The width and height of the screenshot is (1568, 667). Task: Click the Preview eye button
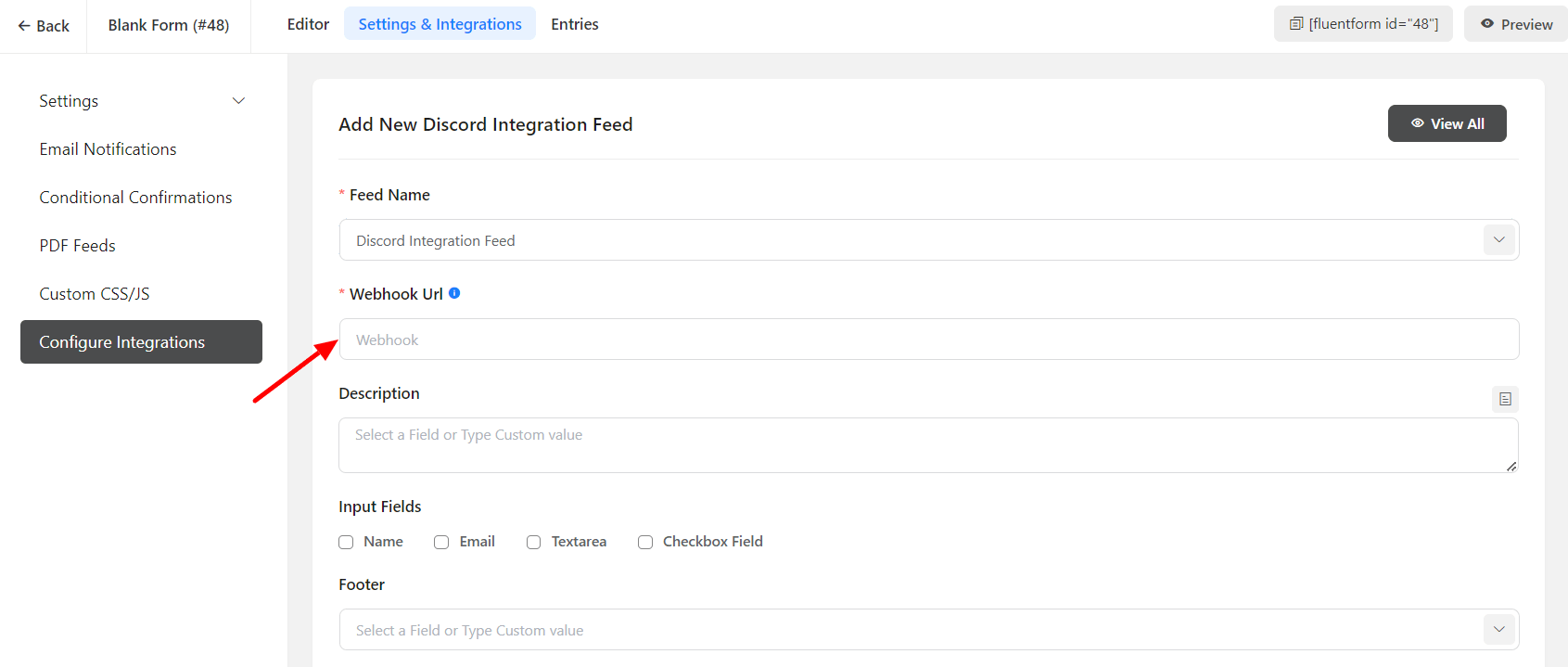pyautogui.click(x=1516, y=24)
